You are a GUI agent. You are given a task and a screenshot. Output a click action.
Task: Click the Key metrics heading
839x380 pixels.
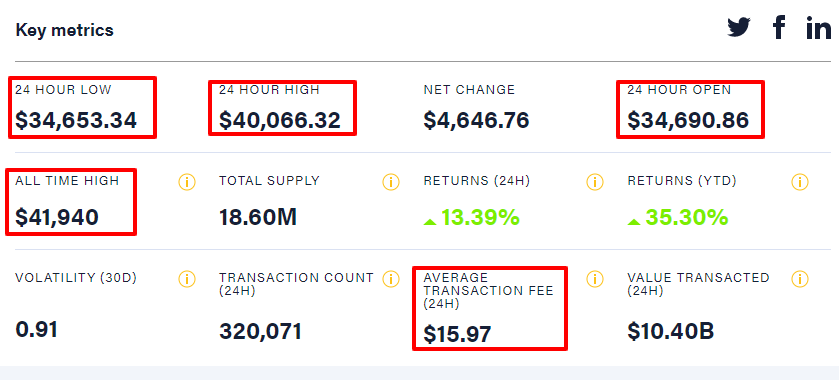tap(64, 30)
